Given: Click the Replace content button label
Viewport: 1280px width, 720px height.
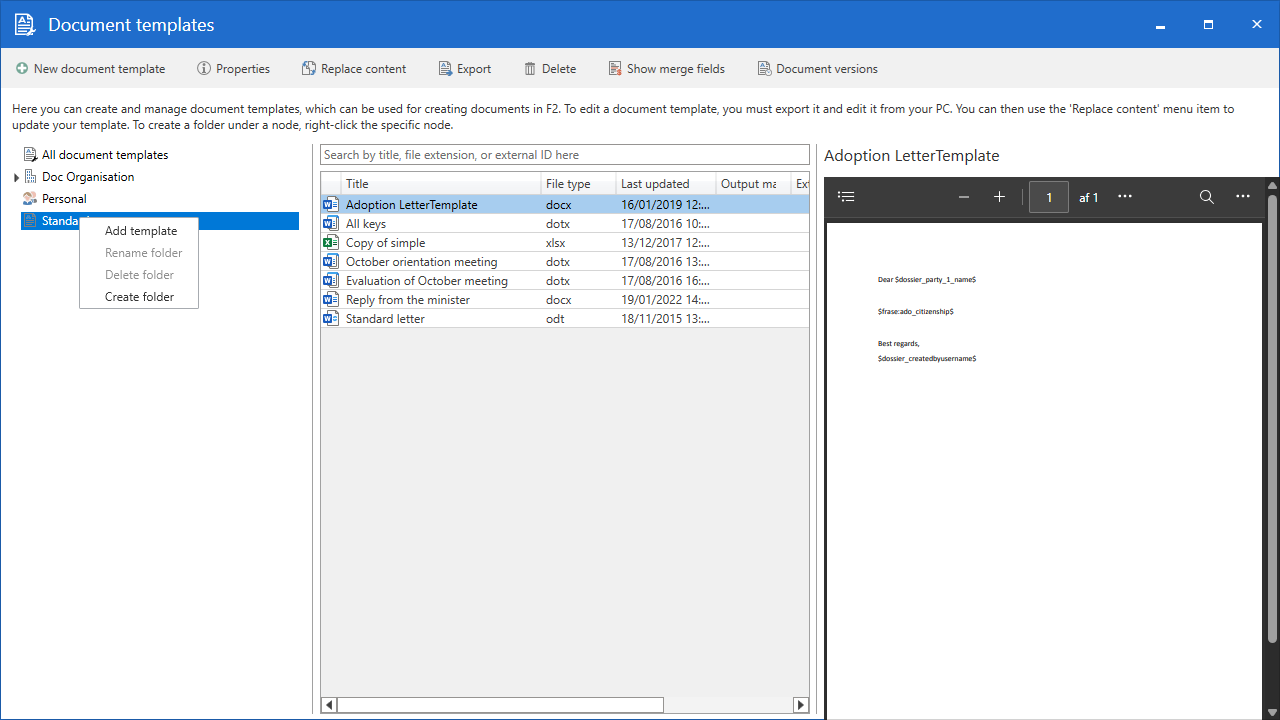Looking at the screenshot, I should [363, 69].
